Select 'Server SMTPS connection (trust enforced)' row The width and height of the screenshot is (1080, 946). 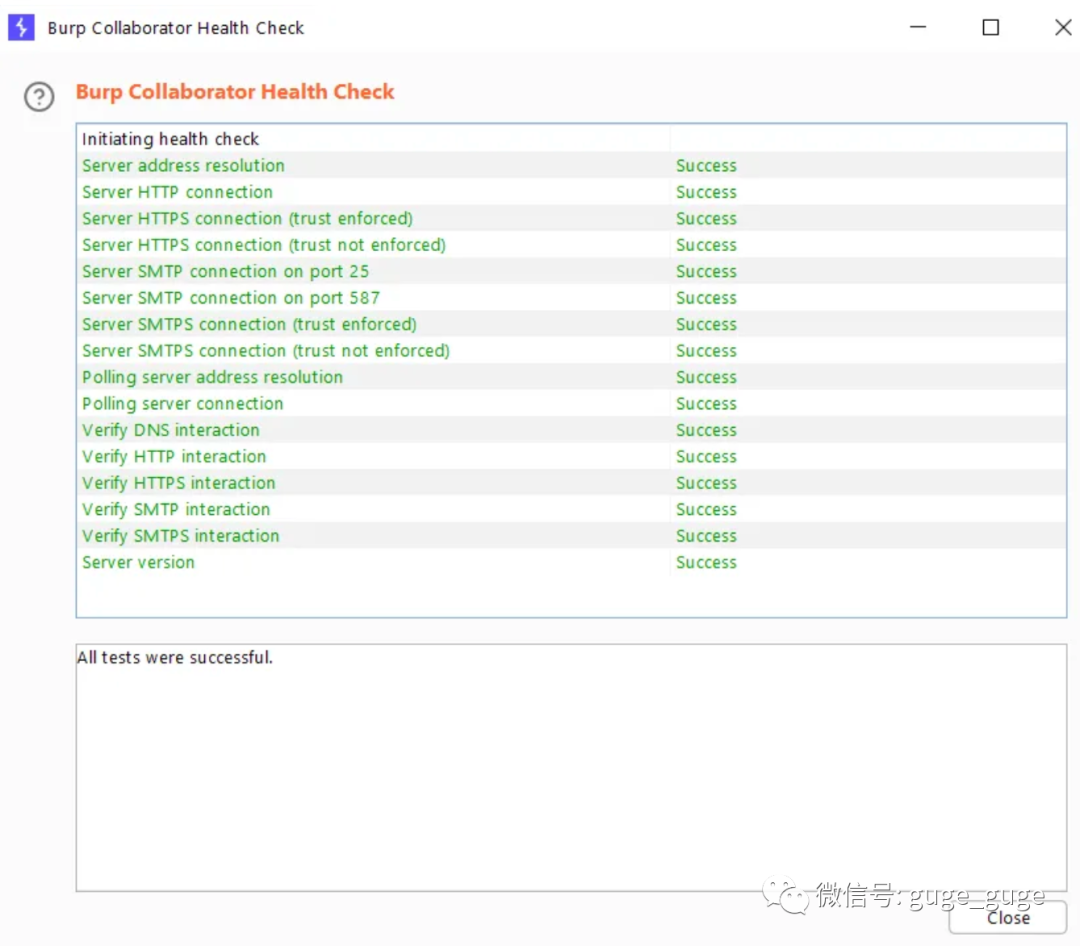[571, 324]
